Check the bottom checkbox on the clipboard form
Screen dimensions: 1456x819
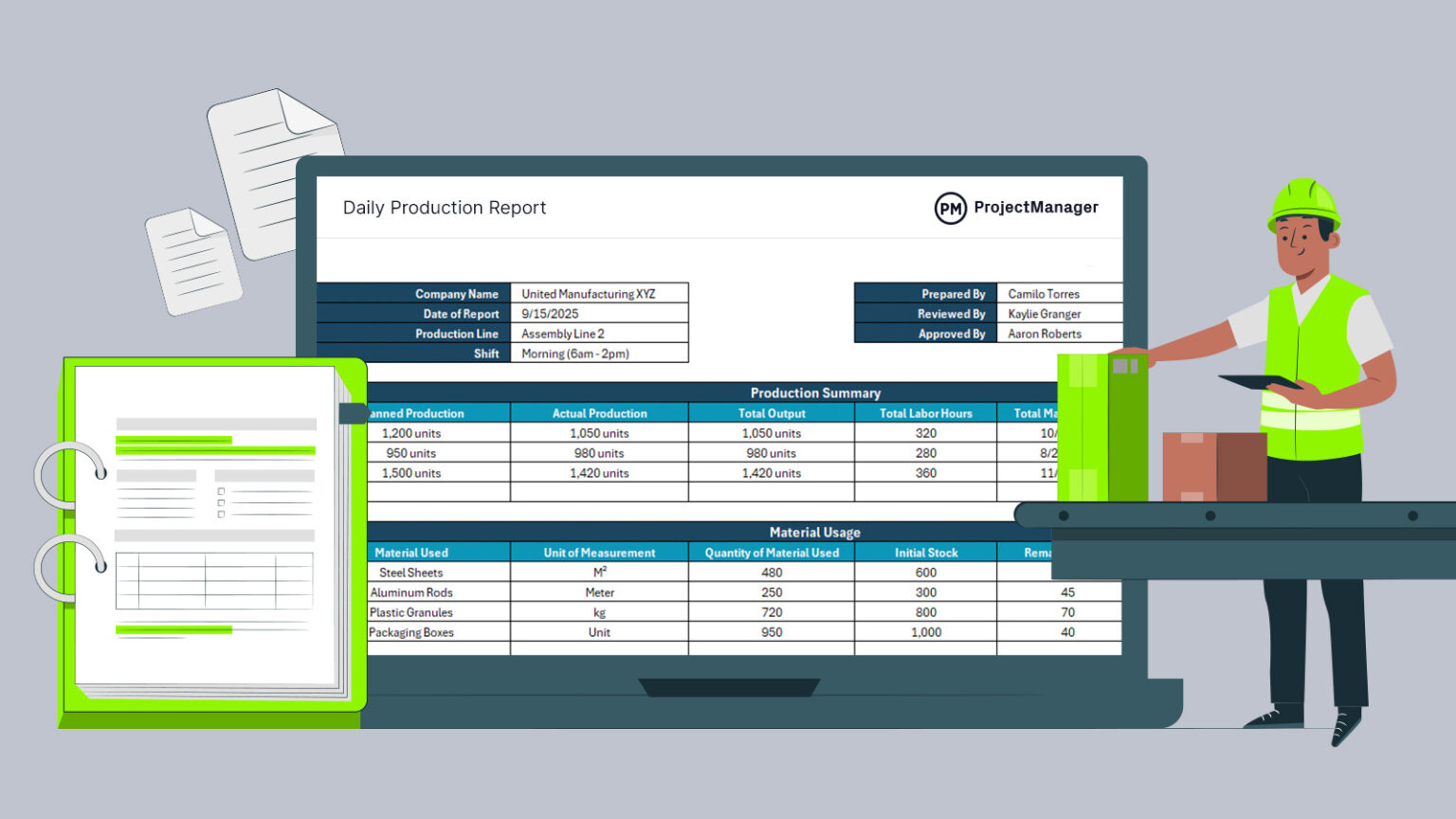coord(221,514)
